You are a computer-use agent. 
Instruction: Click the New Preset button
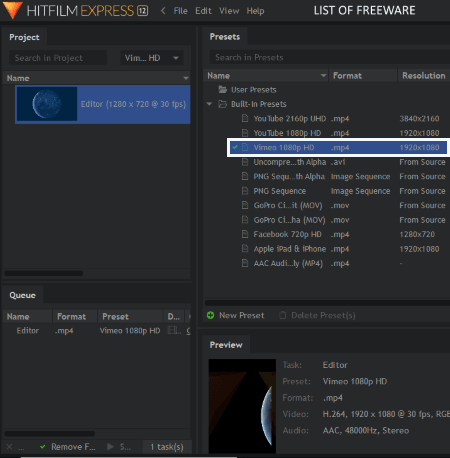[235, 315]
